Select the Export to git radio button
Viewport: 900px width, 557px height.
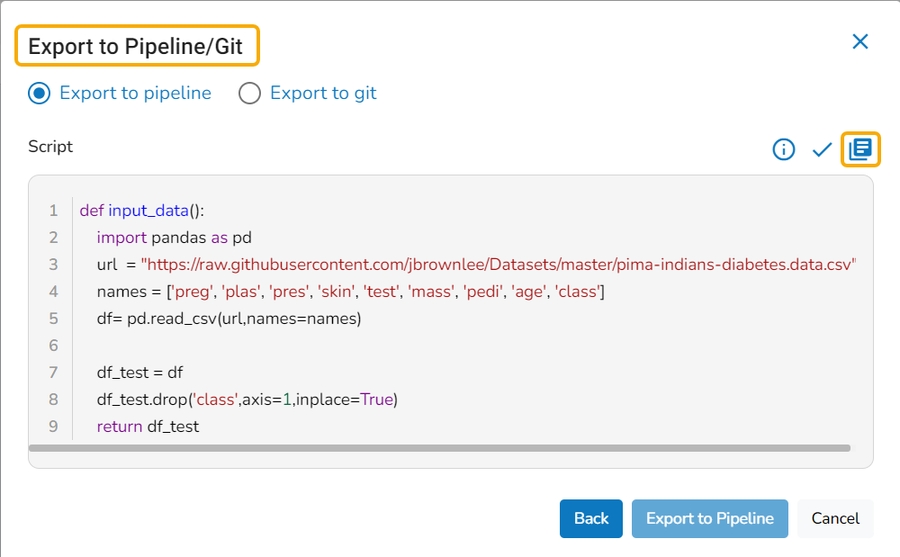point(250,94)
